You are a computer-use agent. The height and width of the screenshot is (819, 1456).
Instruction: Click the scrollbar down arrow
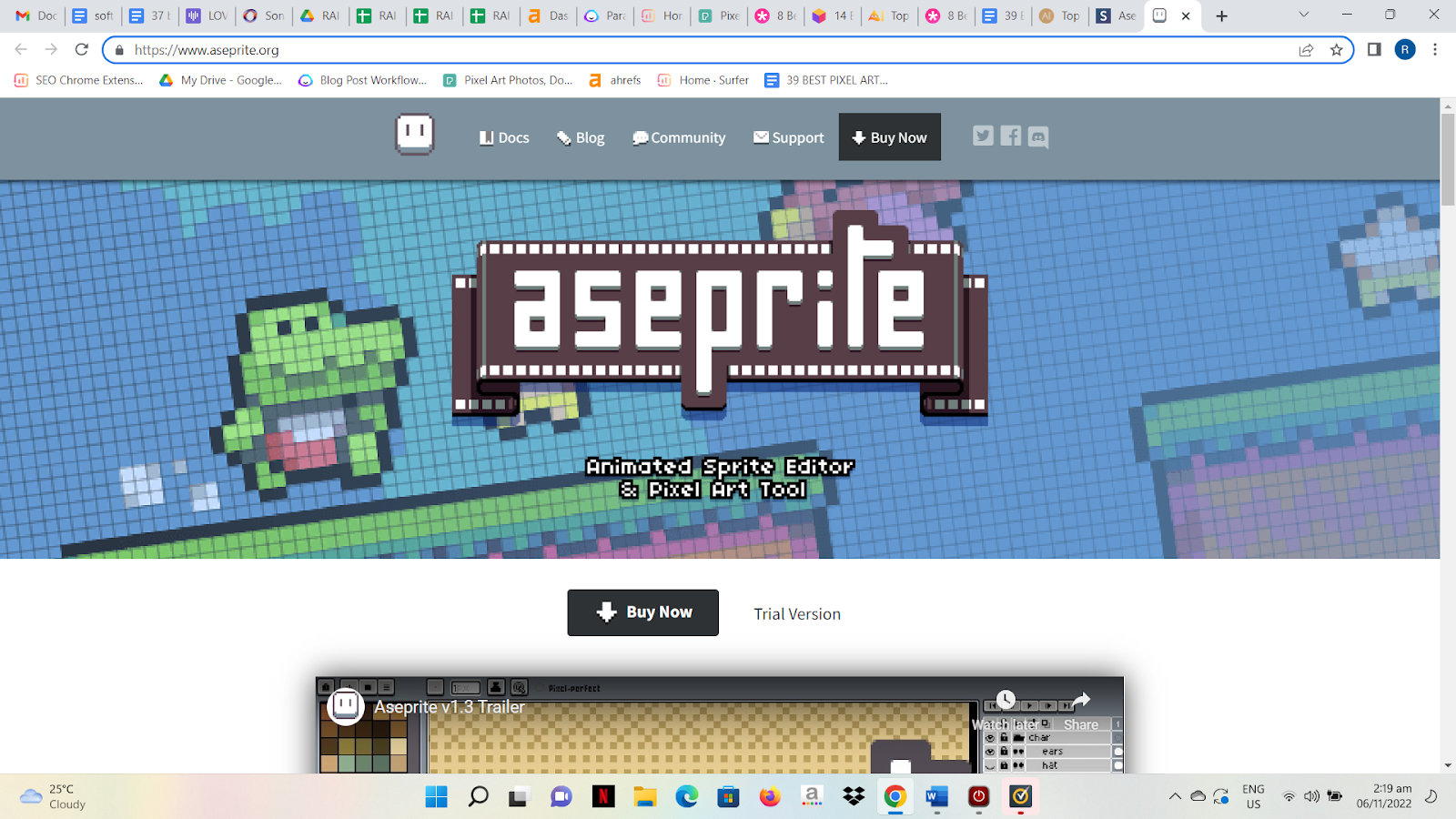[x=1448, y=765]
